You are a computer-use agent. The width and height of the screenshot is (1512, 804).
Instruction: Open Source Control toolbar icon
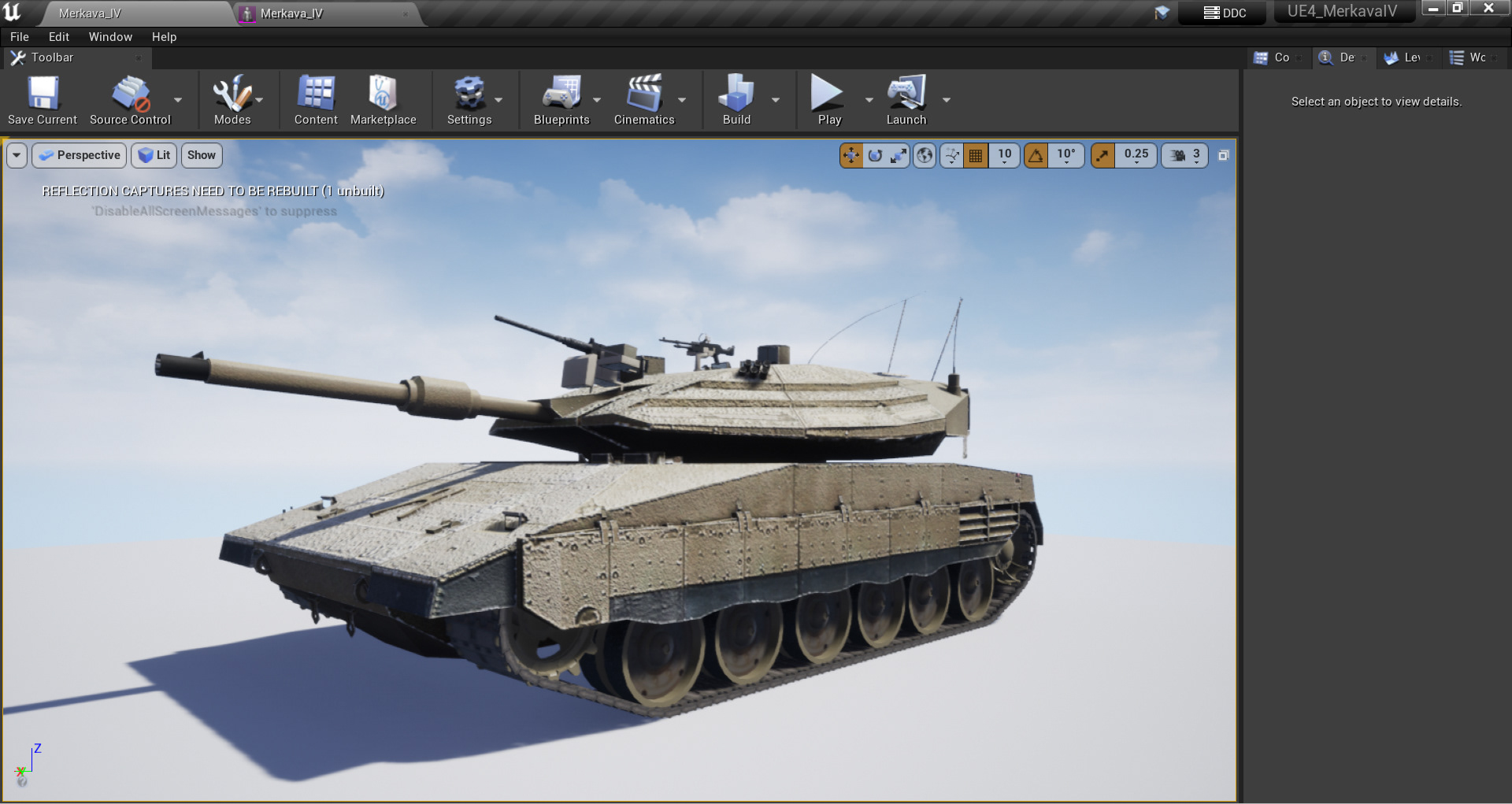coord(130,94)
